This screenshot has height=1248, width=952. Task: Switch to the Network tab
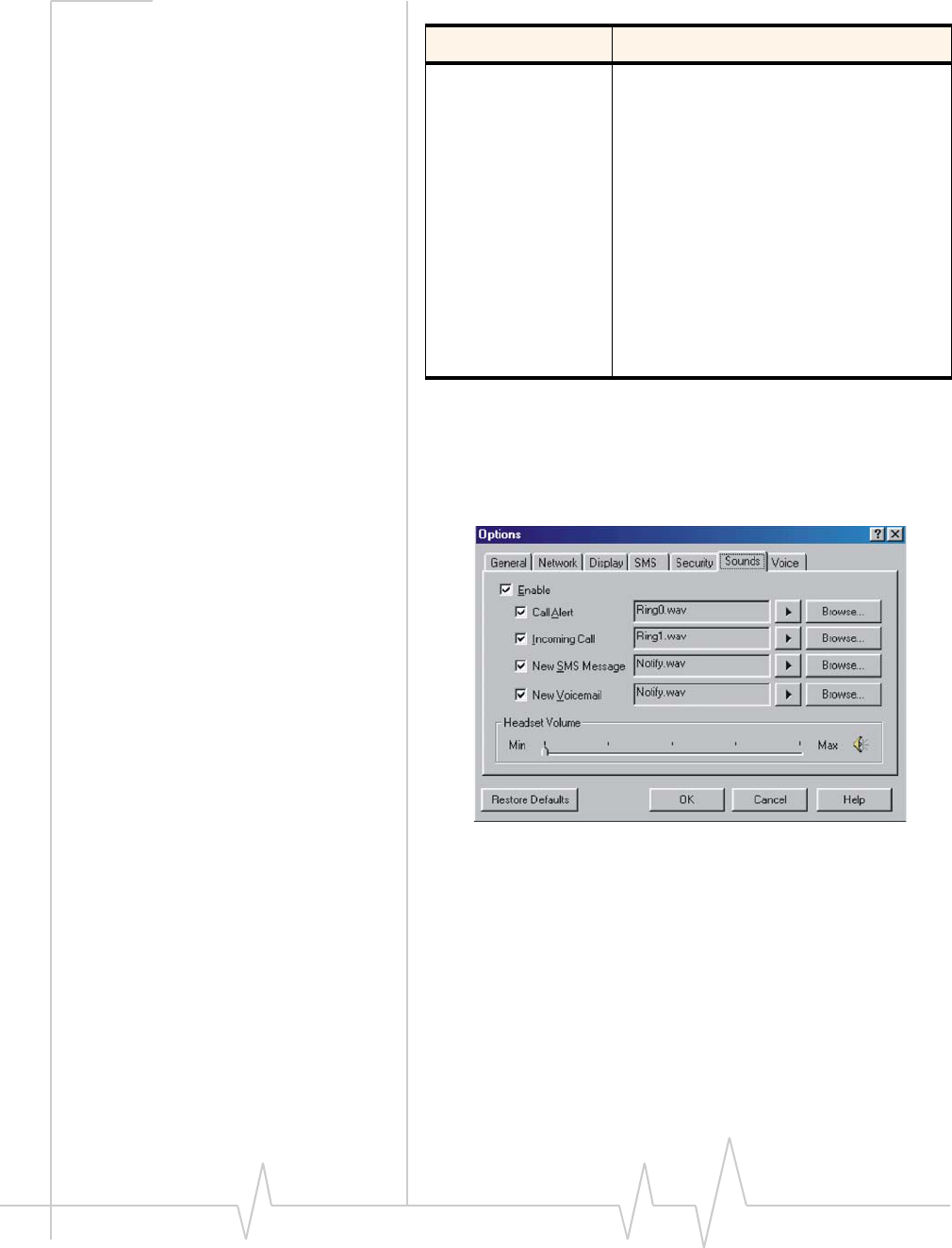click(x=557, y=563)
